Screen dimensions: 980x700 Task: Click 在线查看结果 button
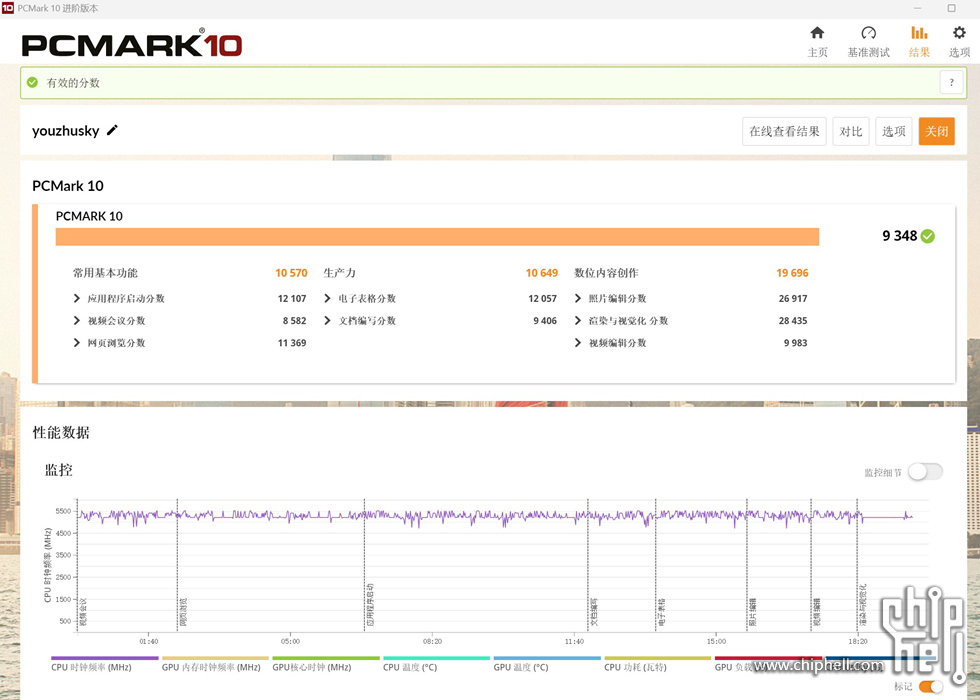(x=784, y=131)
